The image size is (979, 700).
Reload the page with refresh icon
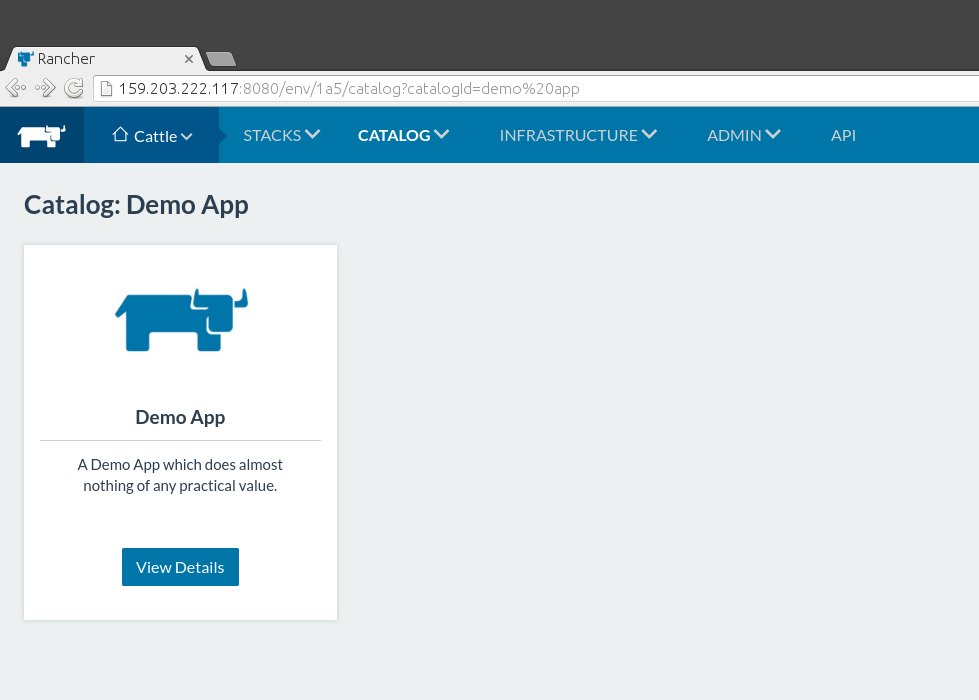[74, 88]
